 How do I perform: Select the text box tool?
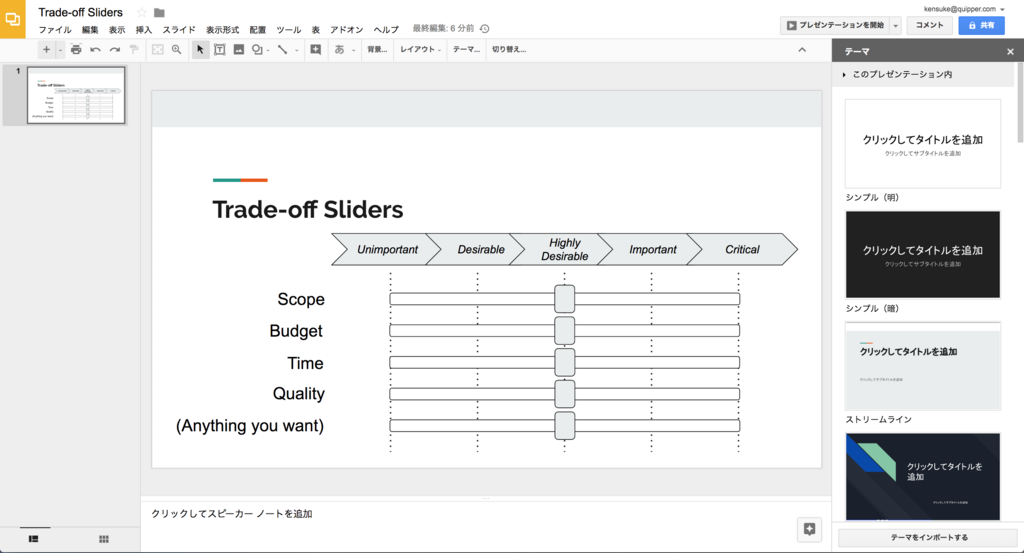tap(219, 50)
